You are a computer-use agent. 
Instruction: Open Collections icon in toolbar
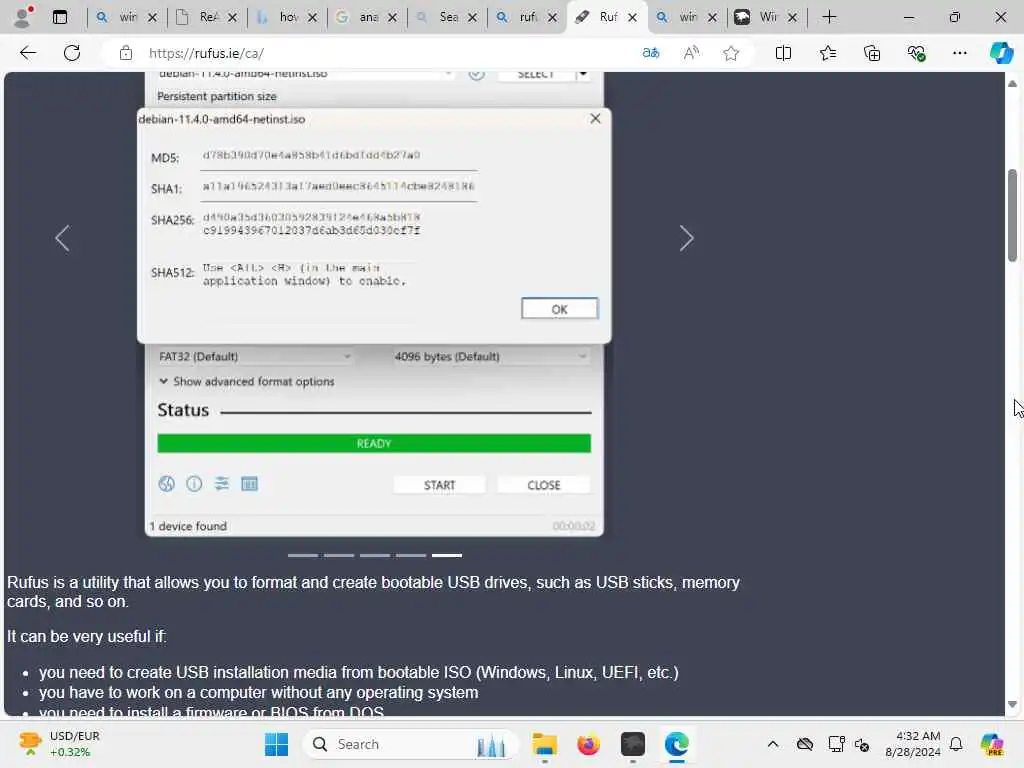[x=872, y=53]
